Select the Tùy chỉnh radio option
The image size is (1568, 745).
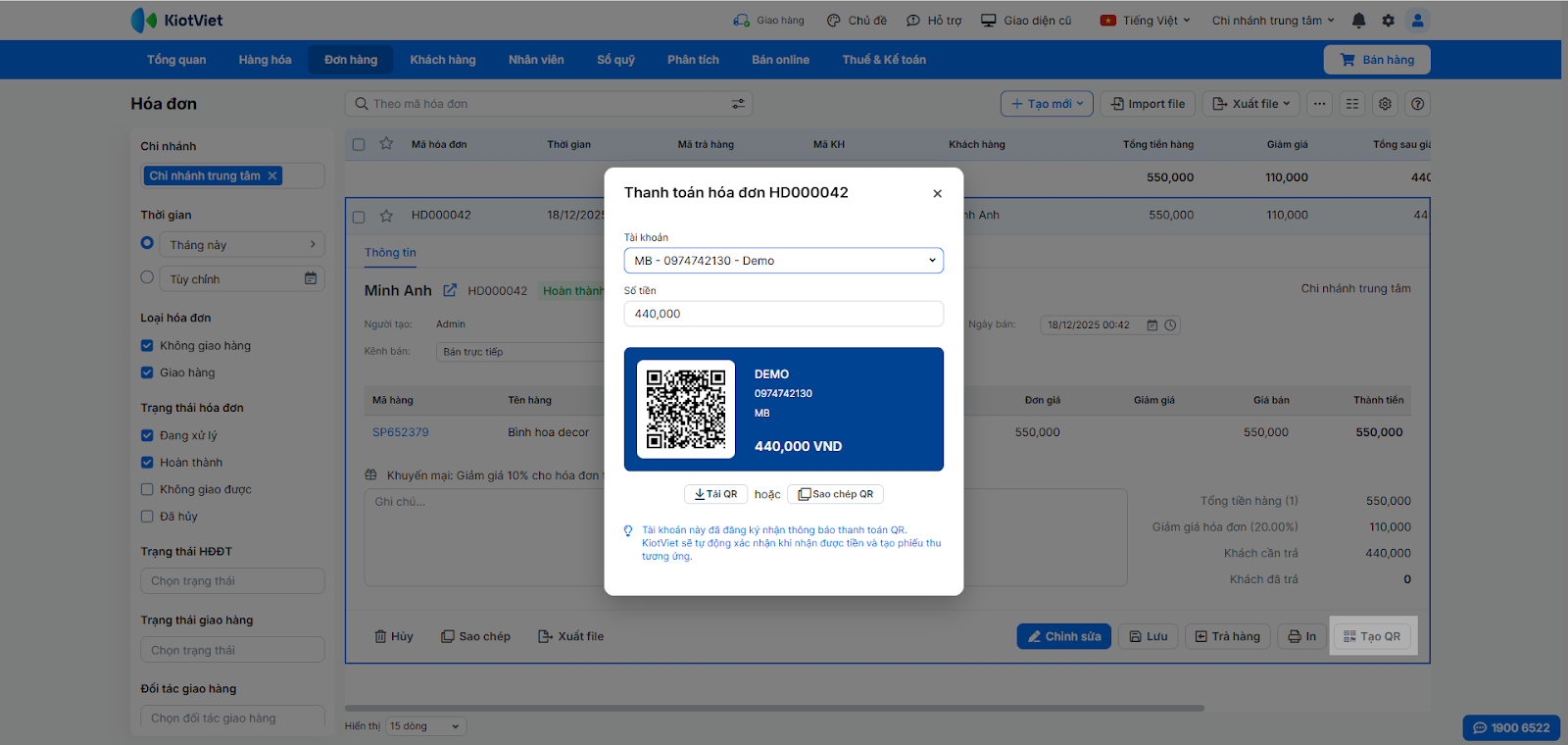point(147,277)
